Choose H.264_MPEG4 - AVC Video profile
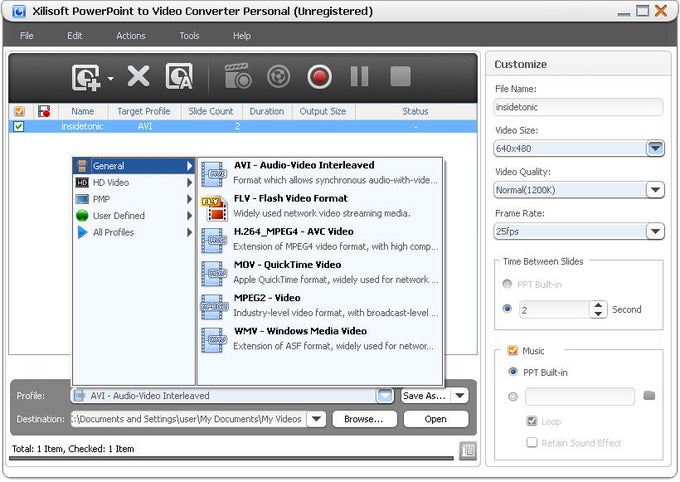 point(320,239)
